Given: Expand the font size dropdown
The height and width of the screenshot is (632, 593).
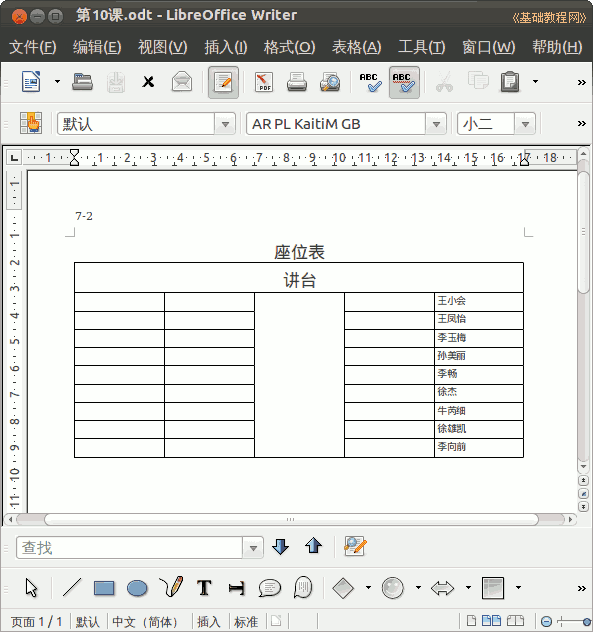Looking at the screenshot, I should click(x=525, y=124).
